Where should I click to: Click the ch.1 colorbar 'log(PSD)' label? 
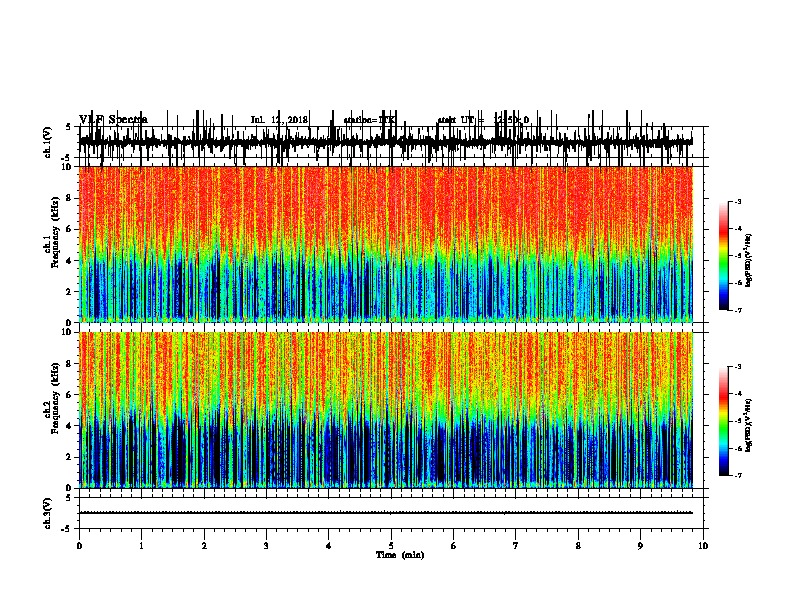click(749, 260)
